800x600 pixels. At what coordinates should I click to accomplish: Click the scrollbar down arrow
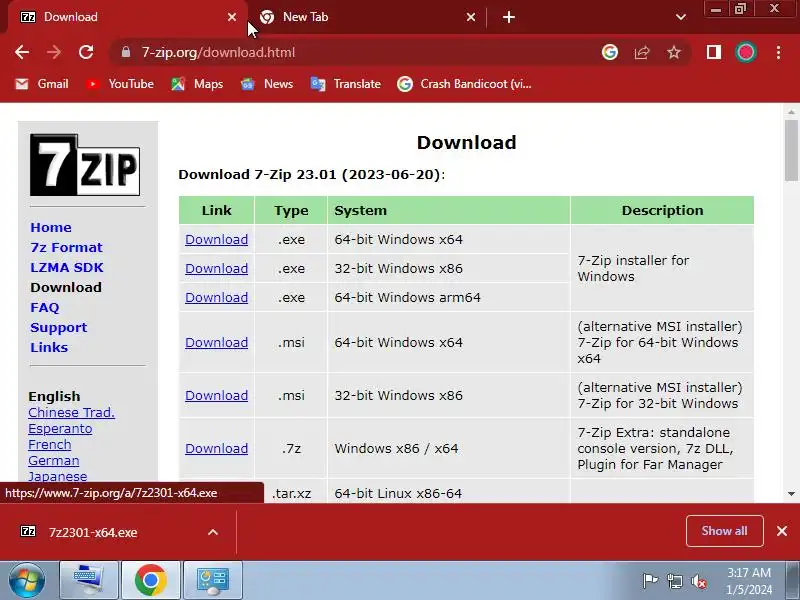click(791, 493)
